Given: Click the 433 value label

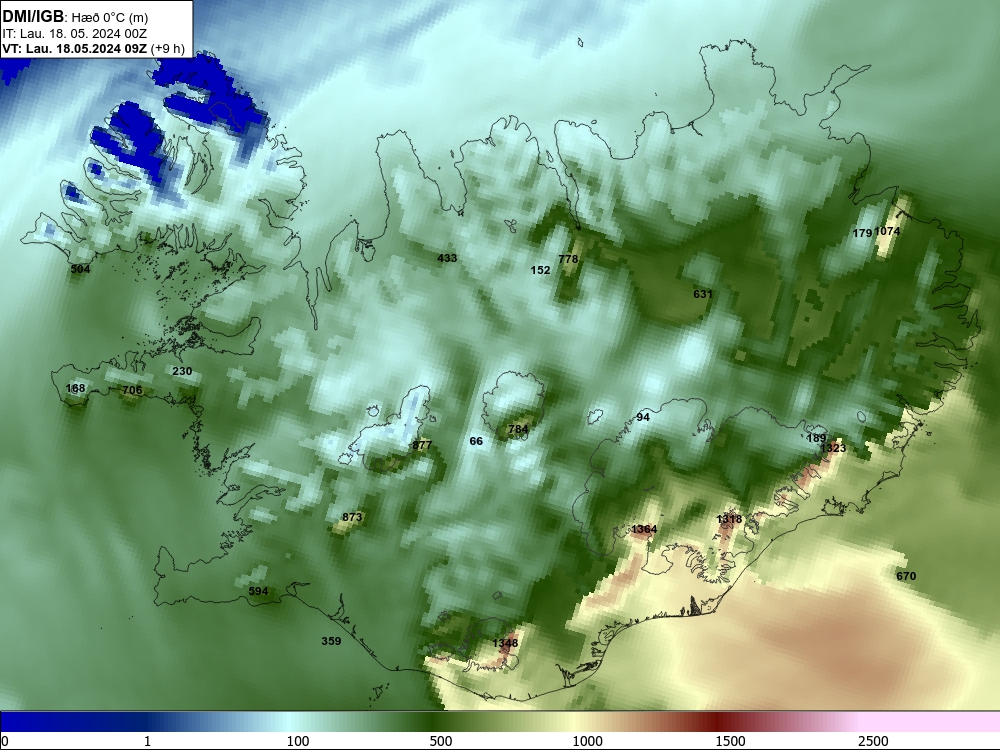Looking at the screenshot, I should point(447,258).
